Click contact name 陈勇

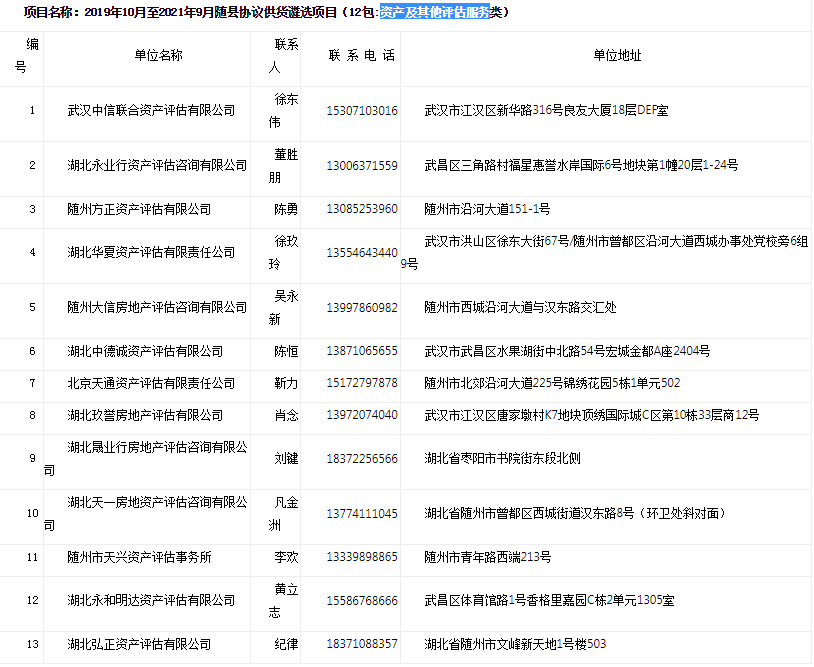click(x=286, y=209)
